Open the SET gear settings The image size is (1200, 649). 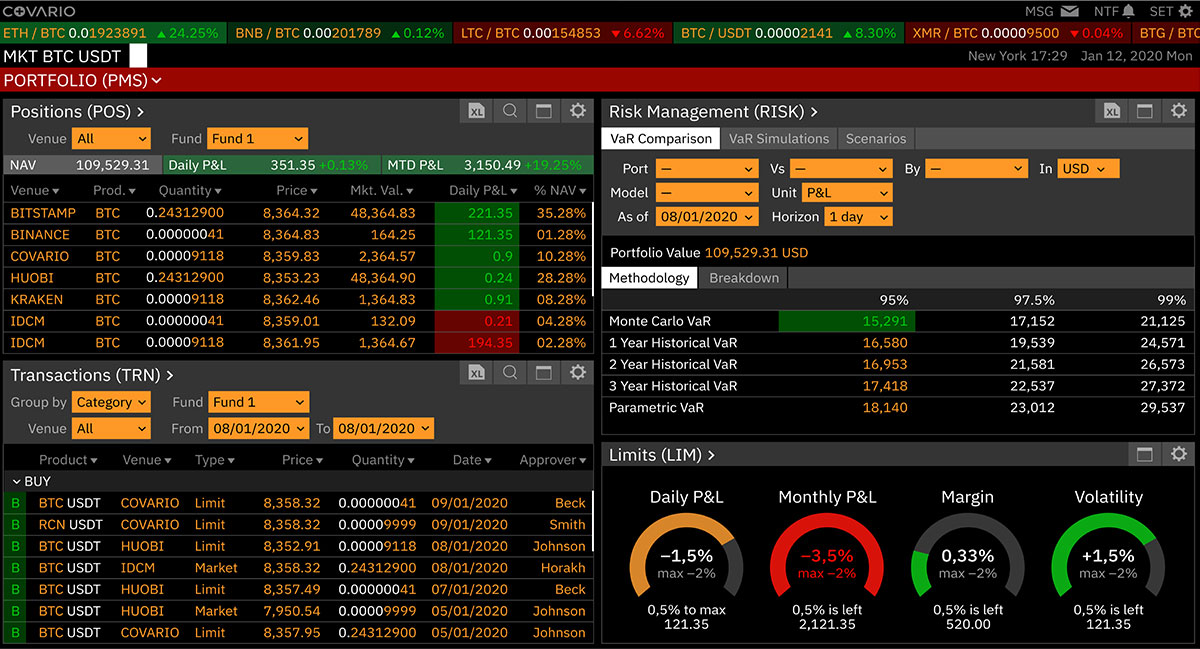[1184, 11]
